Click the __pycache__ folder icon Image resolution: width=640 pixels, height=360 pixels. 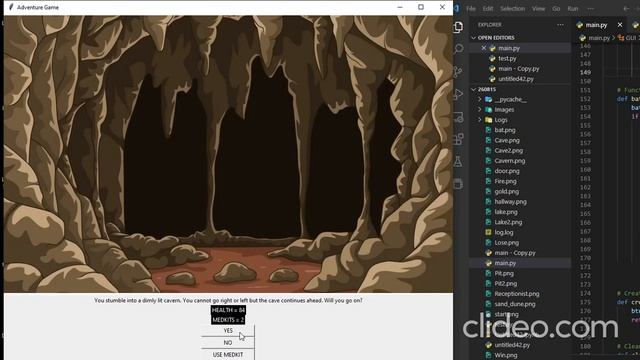pyautogui.click(x=489, y=99)
